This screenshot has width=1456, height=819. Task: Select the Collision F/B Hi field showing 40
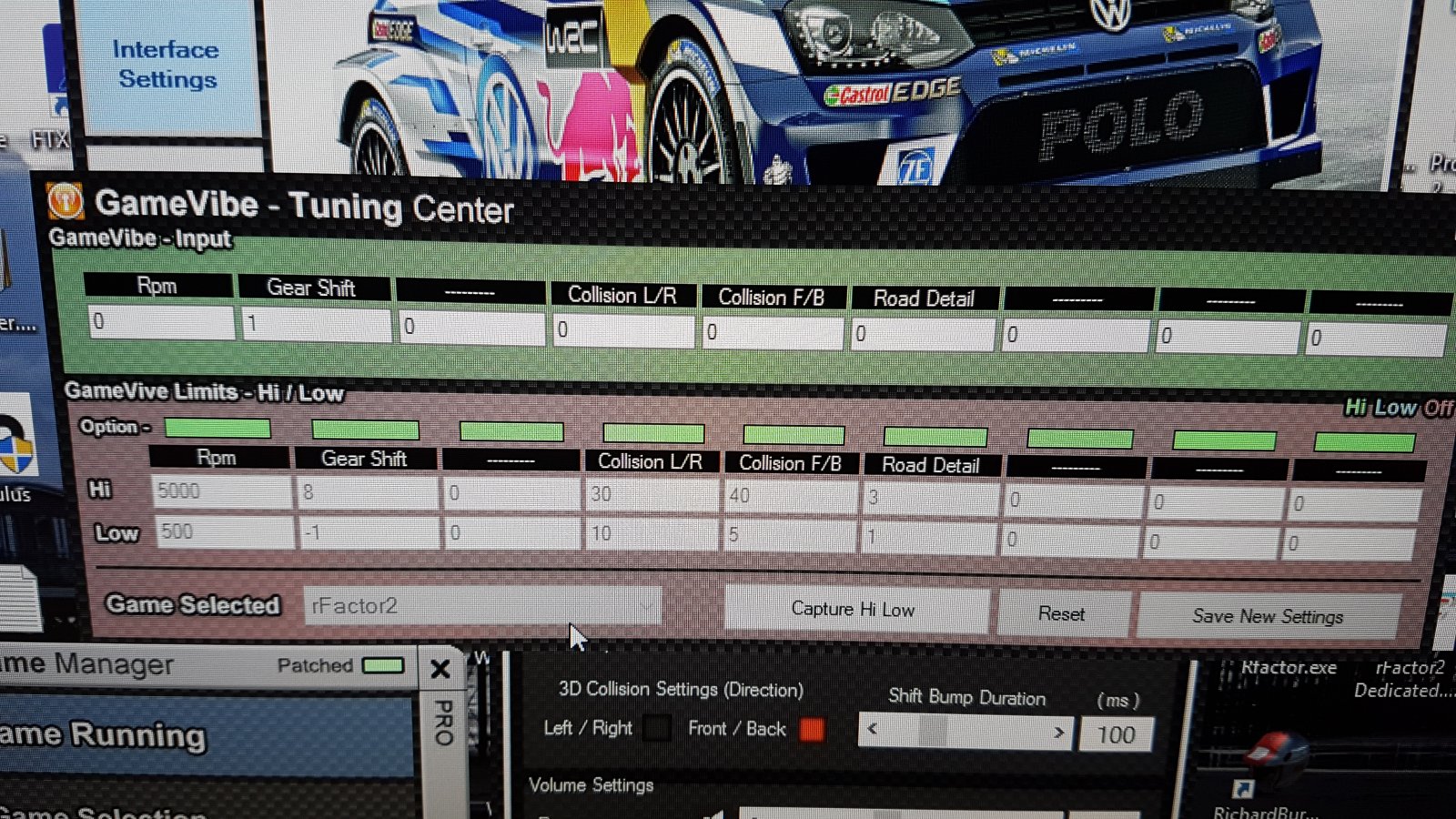(x=791, y=496)
